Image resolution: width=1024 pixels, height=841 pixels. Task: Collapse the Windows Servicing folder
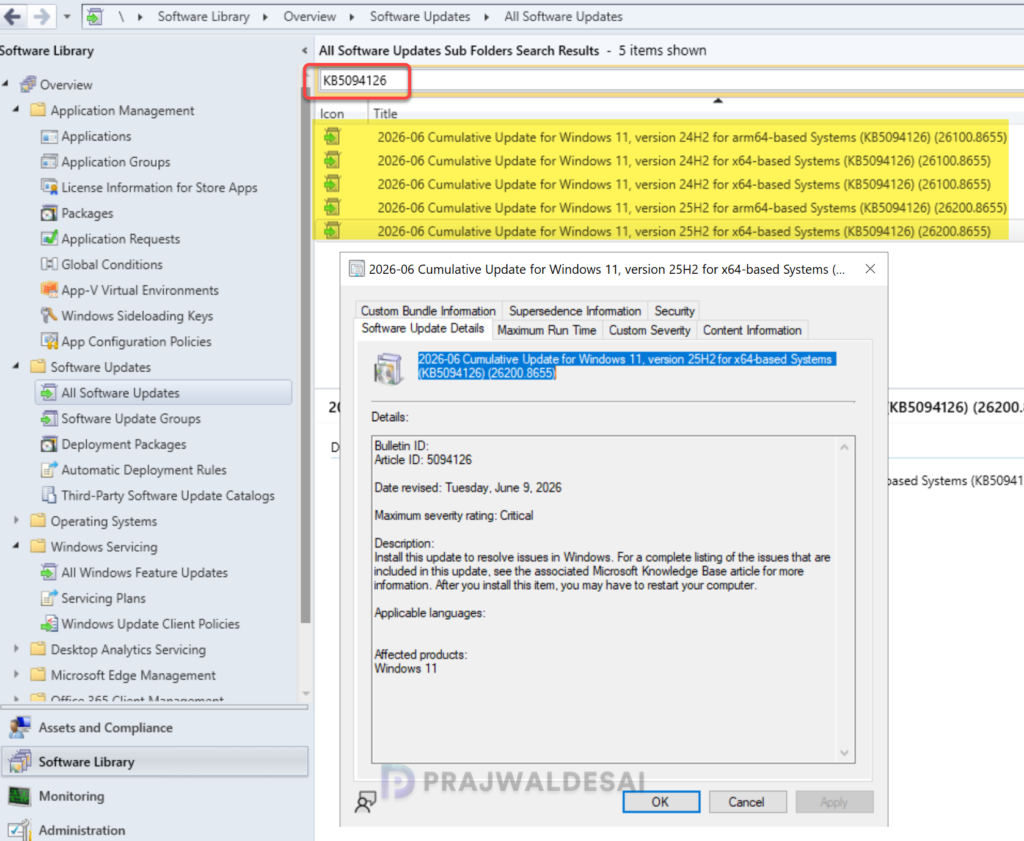tap(16, 545)
